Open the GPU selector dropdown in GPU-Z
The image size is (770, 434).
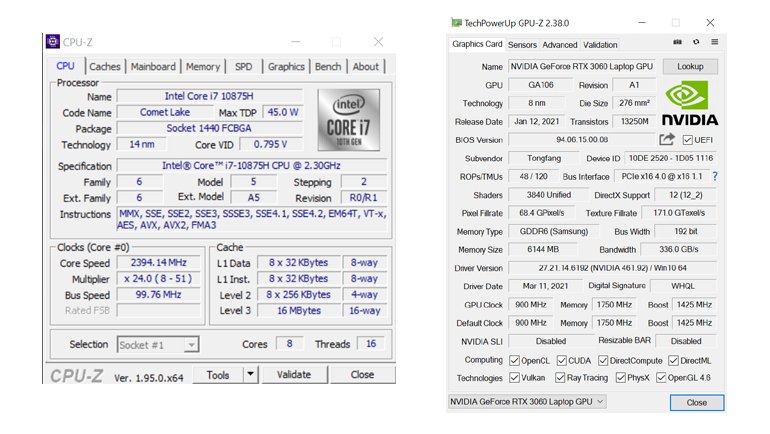coord(527,402)
